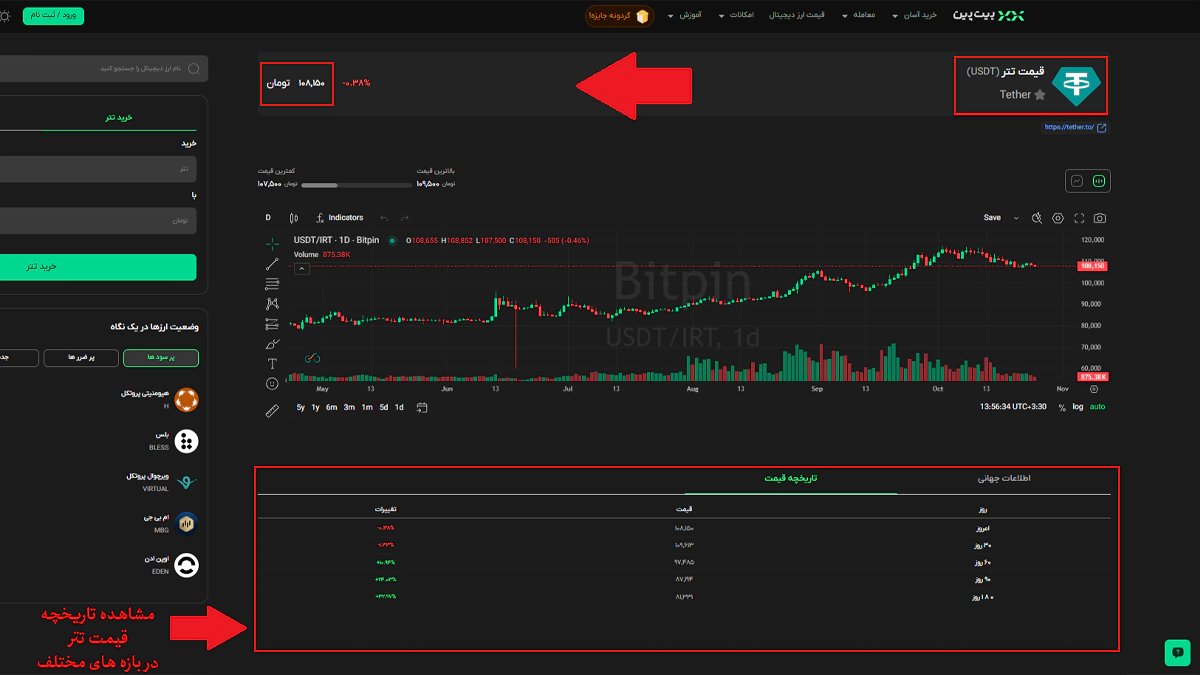Toggle percent scale on price axis

[x=1061, y=407]
